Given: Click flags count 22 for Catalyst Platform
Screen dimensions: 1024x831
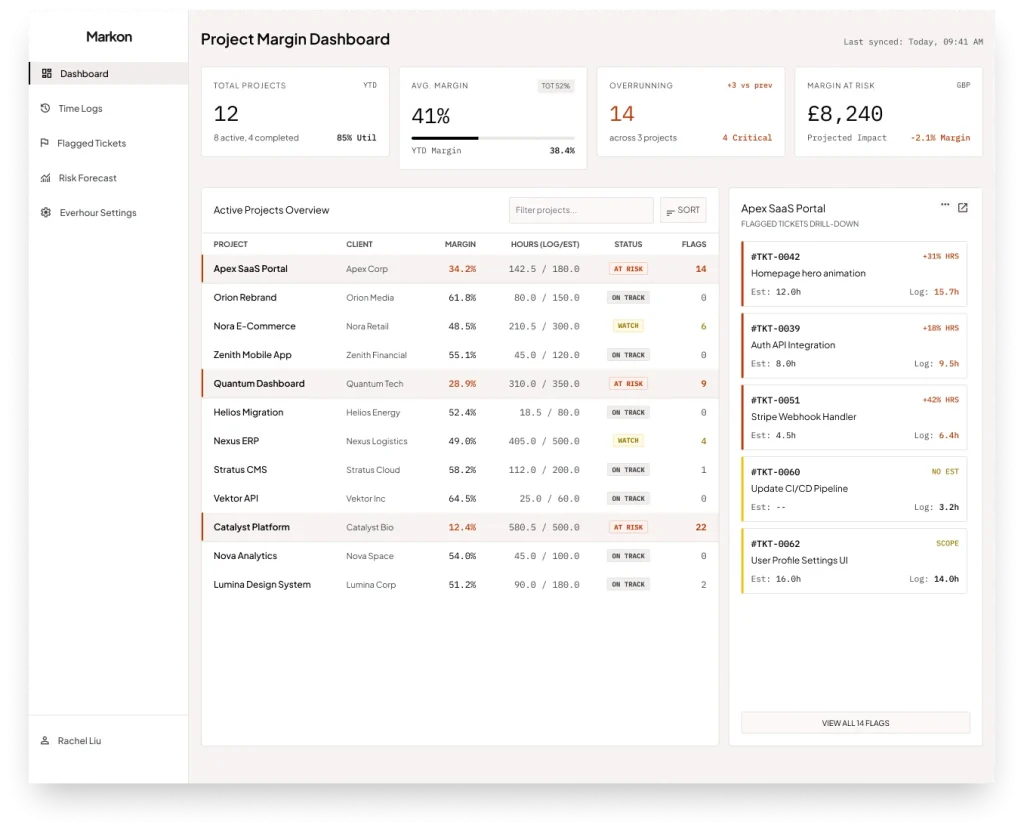Looking at the screenshot, I should 701,527.
